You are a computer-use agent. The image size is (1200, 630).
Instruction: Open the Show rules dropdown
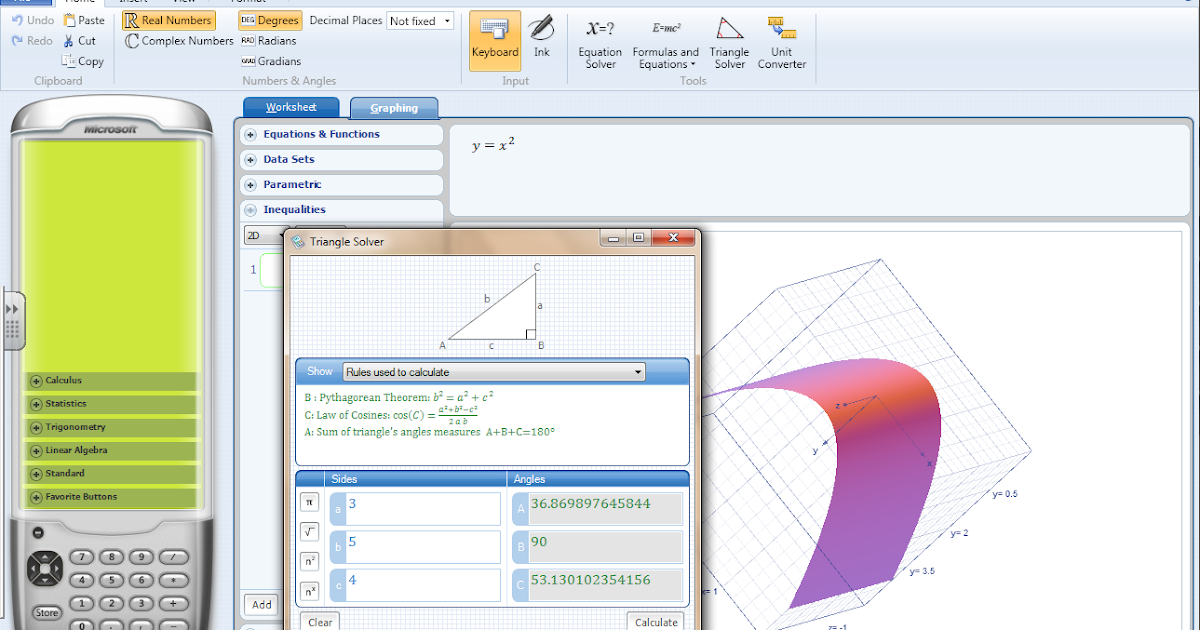click(x=494, y=372)
